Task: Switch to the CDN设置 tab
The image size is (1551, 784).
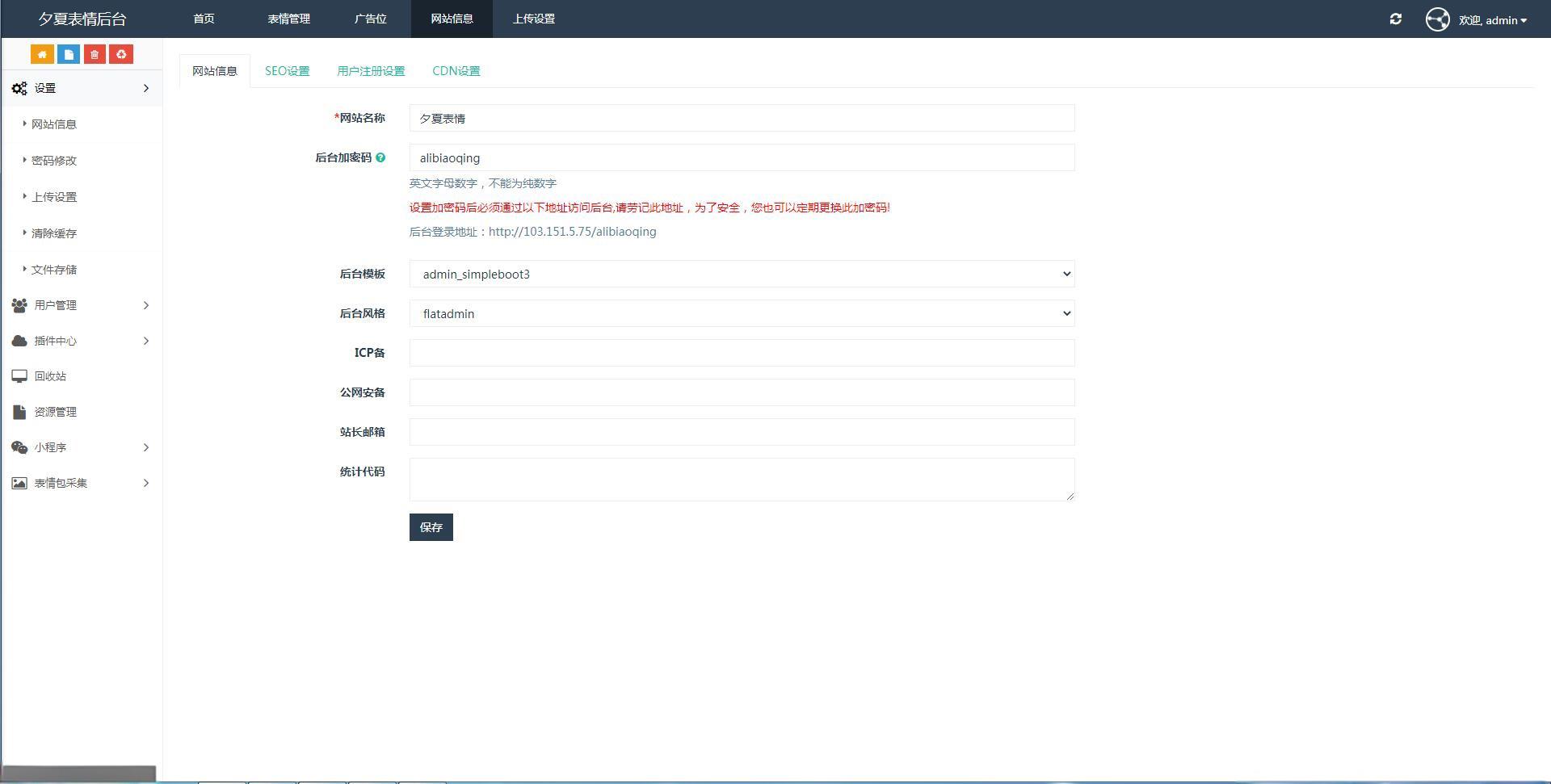Action: pyautogui.click(x=456, y=71)
